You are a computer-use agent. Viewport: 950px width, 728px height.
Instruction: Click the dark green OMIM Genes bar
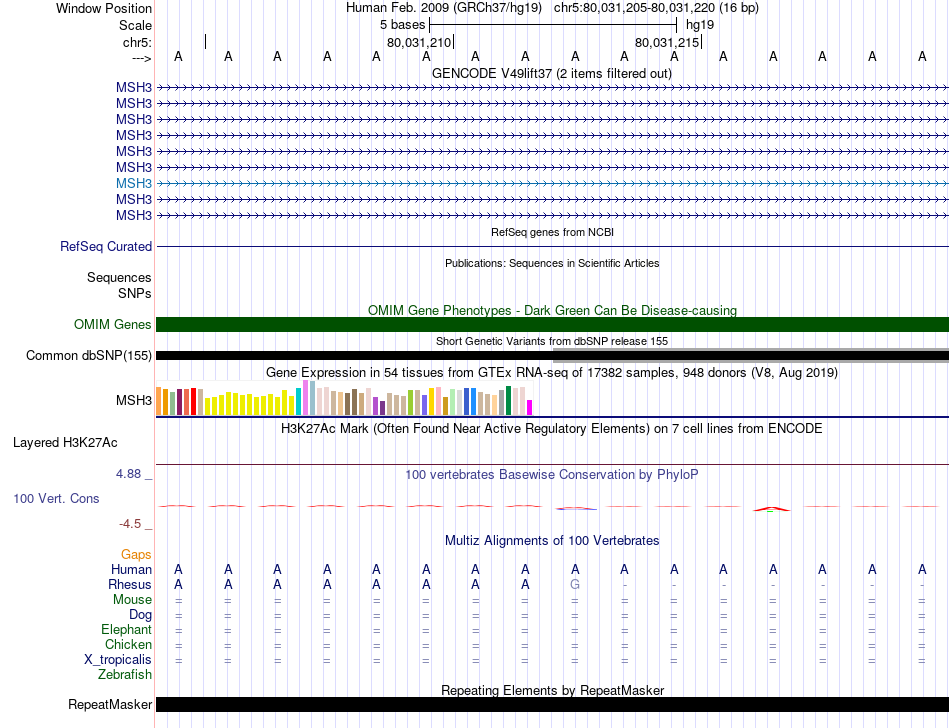pos(552,324)
